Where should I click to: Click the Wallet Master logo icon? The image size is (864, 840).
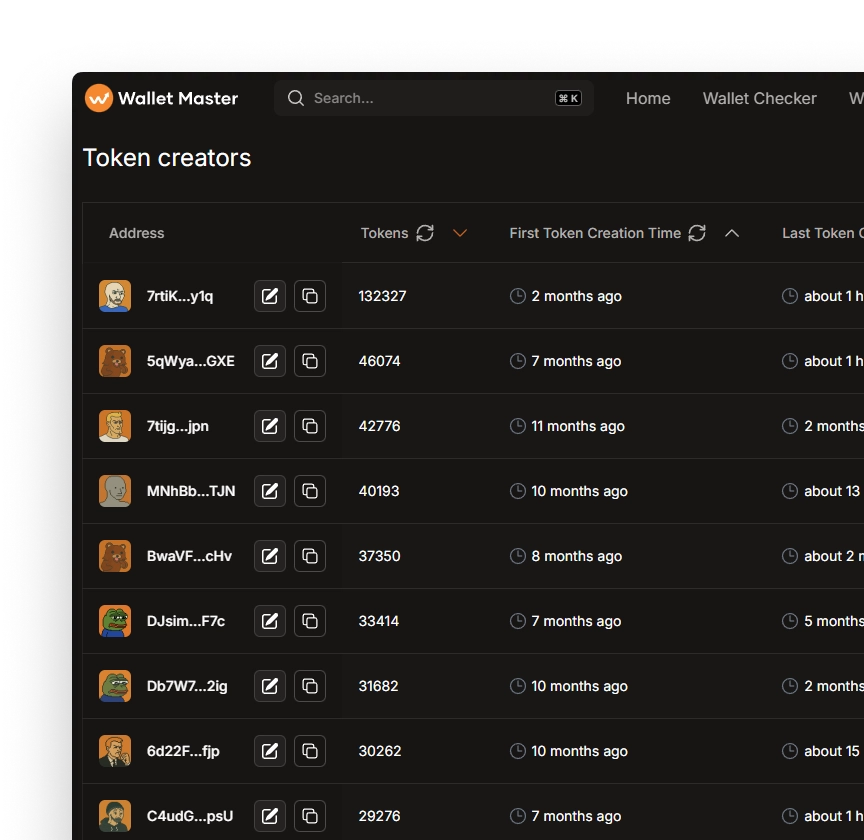[x=98, y=98]
